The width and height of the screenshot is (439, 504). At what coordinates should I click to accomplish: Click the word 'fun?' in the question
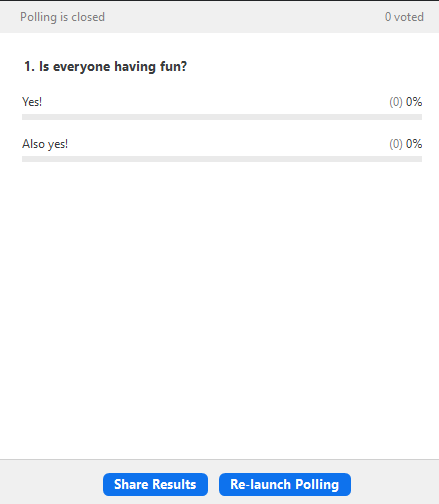tap(173, 67)
